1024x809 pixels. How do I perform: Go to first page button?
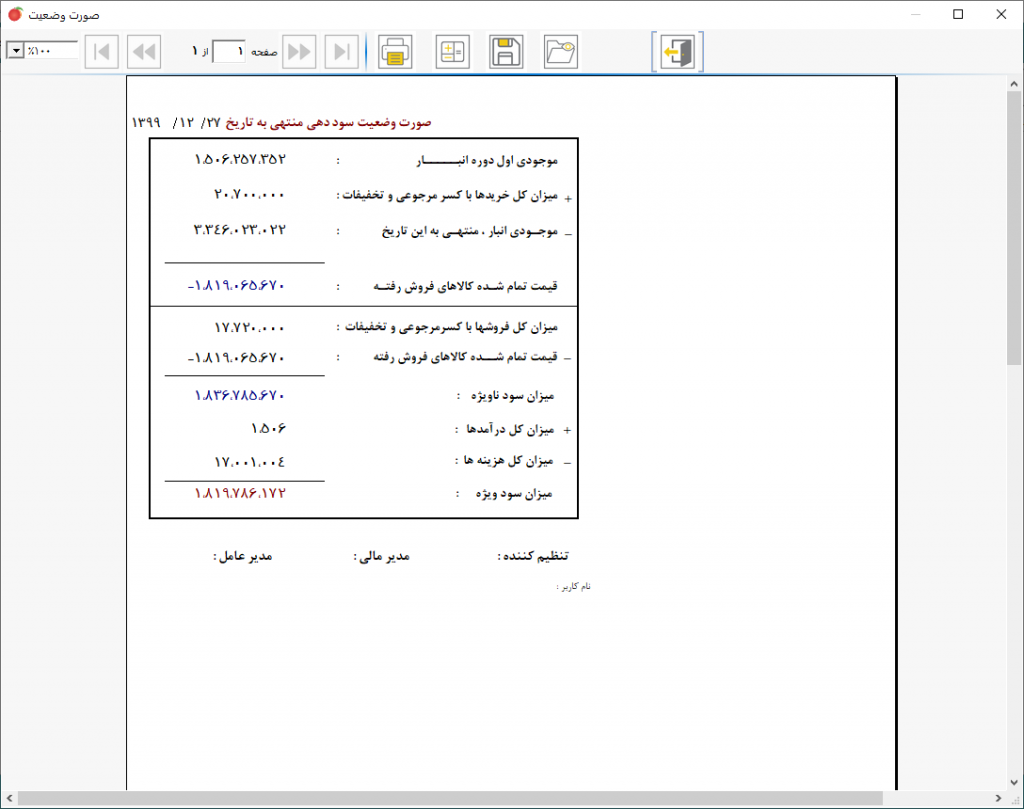[102, 52]
